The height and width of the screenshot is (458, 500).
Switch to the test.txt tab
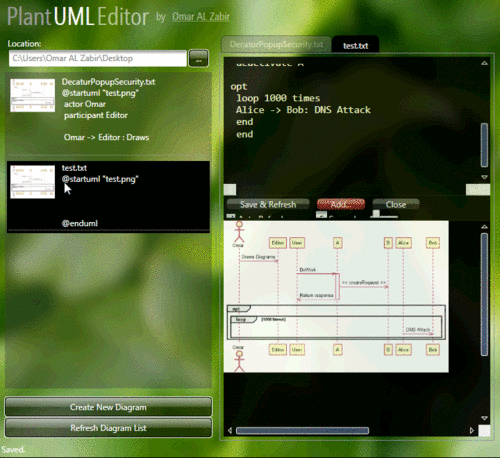pyautogui.click(x=356, y=46)
